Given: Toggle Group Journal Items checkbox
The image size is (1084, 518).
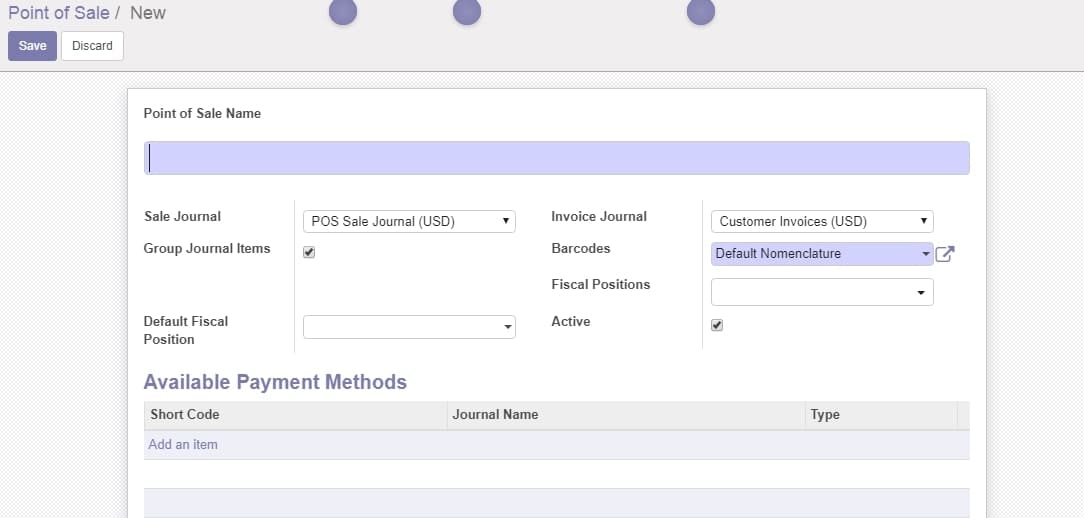Looking at the screenshot, I should point(309,252).
